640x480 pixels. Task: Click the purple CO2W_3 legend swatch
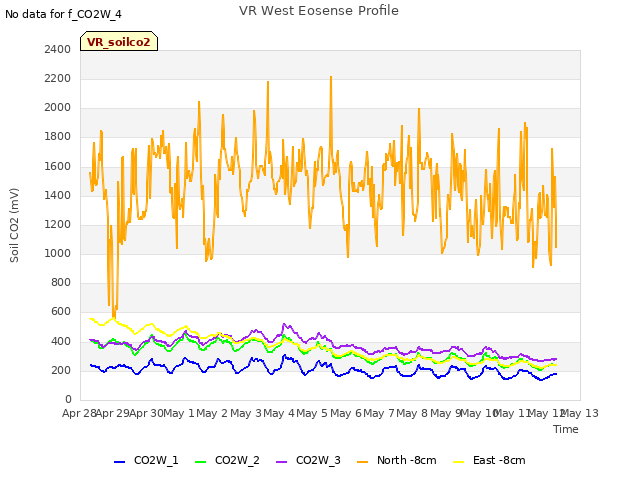click(x=282, y=462)
